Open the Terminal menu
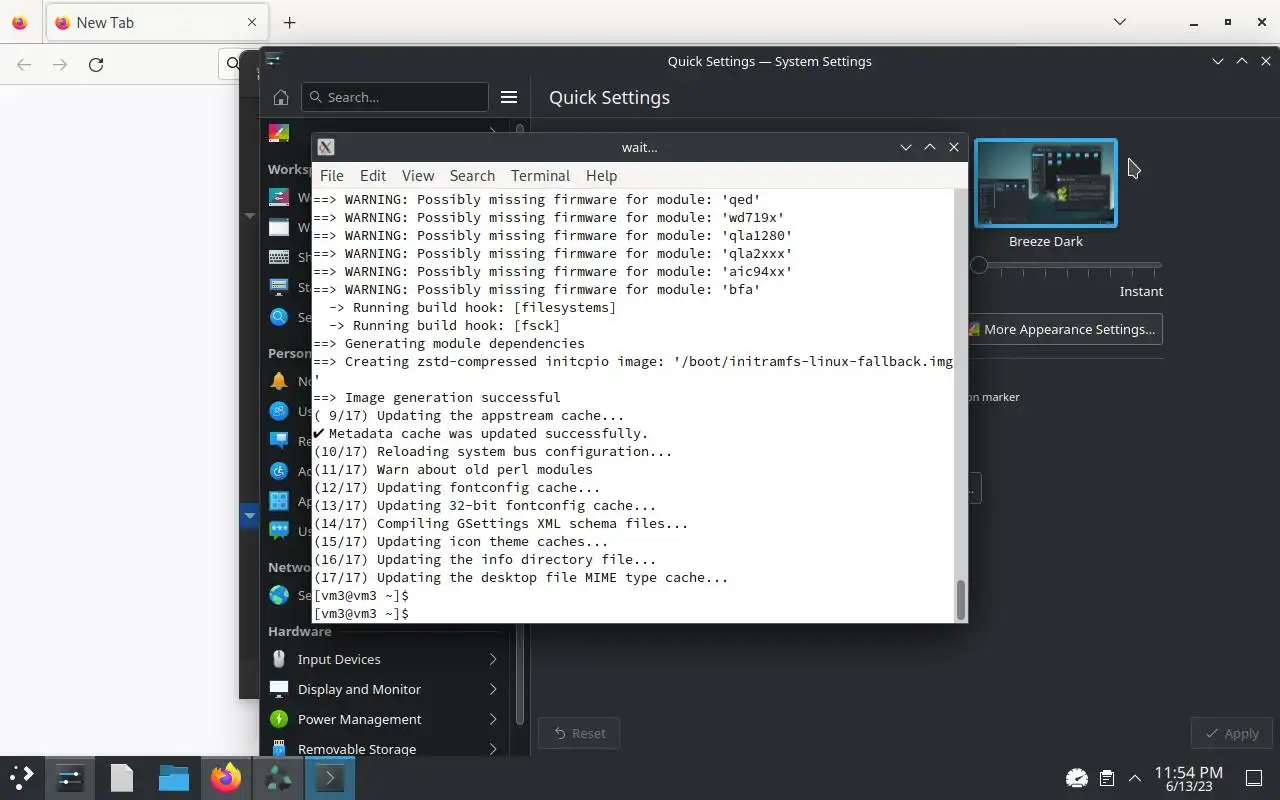This screenshot has width=1280, height=800. (540, 175)
